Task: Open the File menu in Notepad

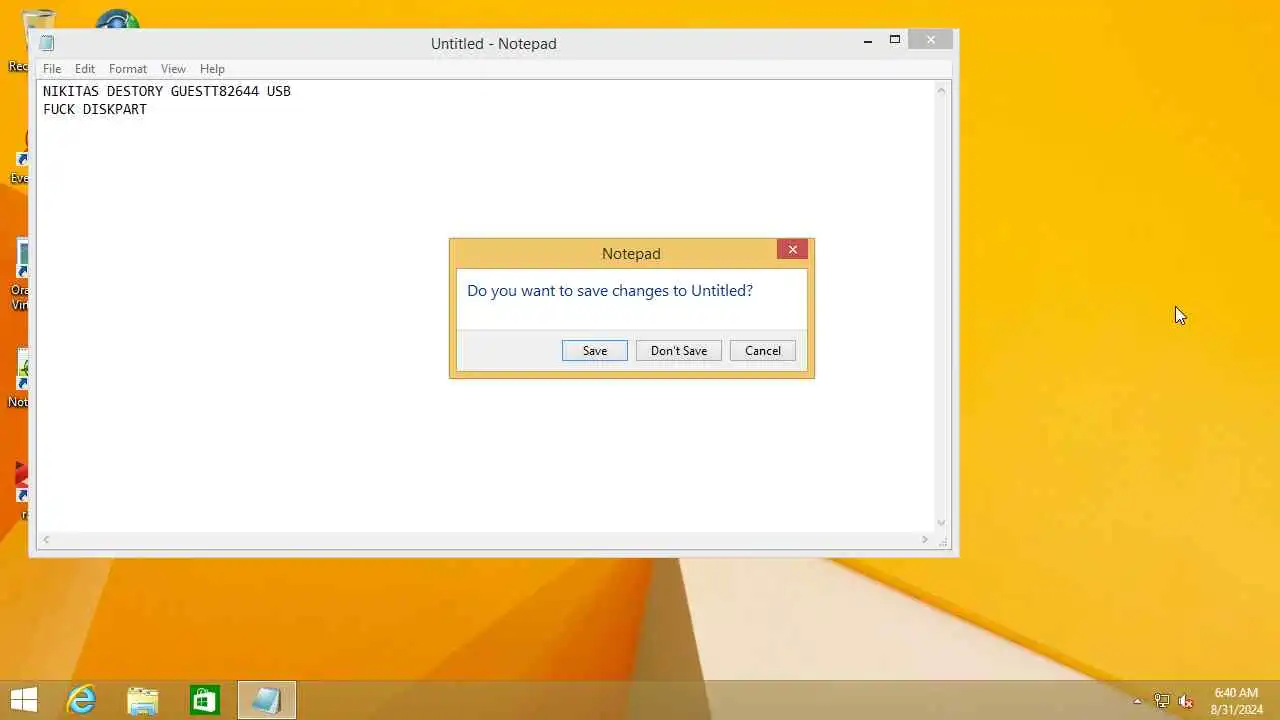Action: point(52,69)
